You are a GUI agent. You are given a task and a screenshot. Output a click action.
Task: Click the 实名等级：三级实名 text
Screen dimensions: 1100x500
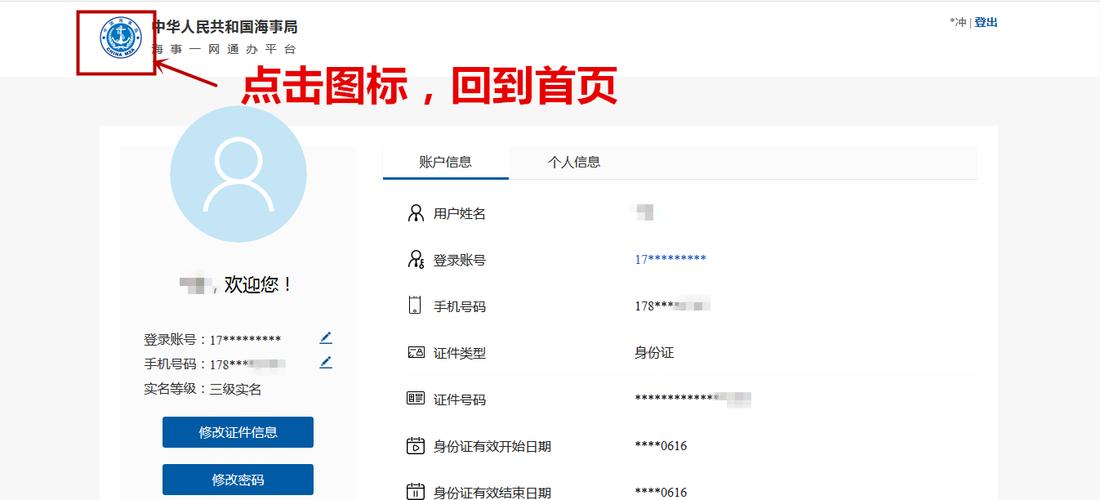203,389
